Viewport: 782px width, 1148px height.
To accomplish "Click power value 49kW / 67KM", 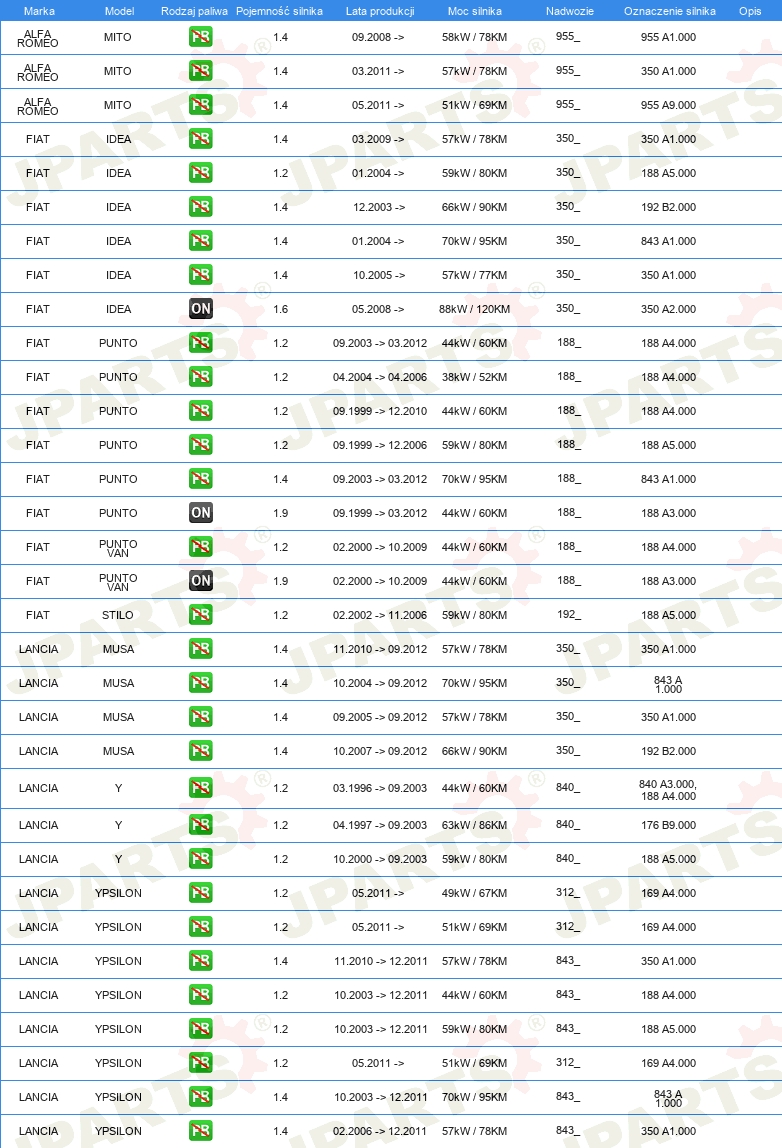I will [x=474, y=892].
